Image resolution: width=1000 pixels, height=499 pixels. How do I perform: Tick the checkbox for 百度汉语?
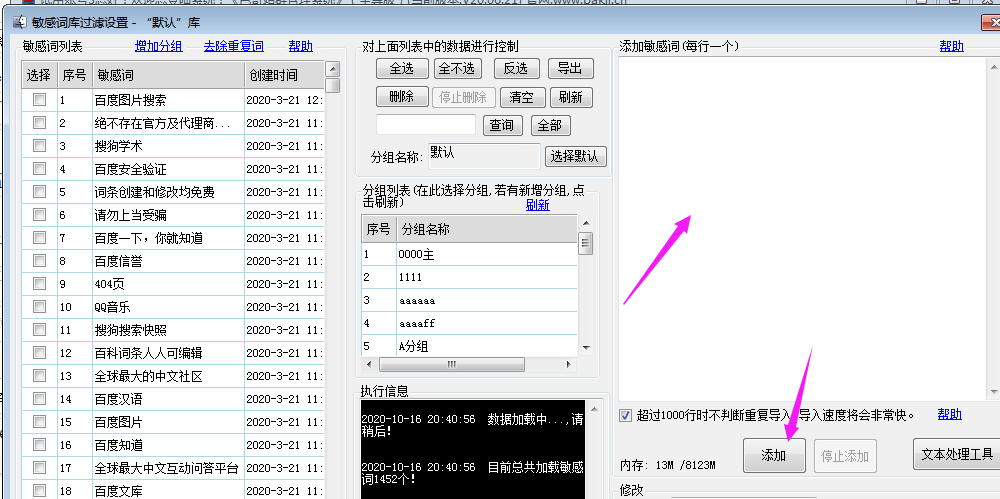click(x=40, y=398)
